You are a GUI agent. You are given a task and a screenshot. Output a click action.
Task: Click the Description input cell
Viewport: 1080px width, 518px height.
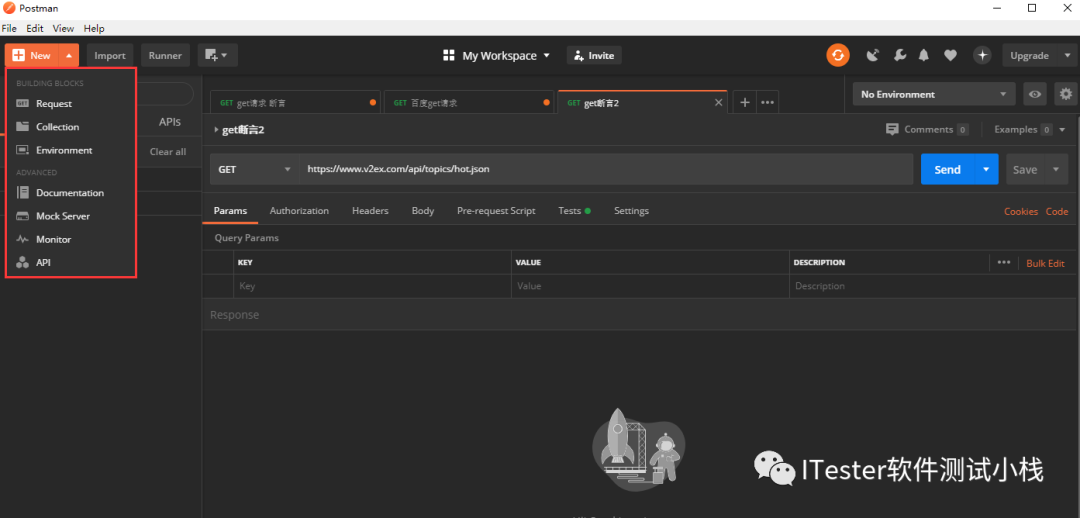[934, 286]
